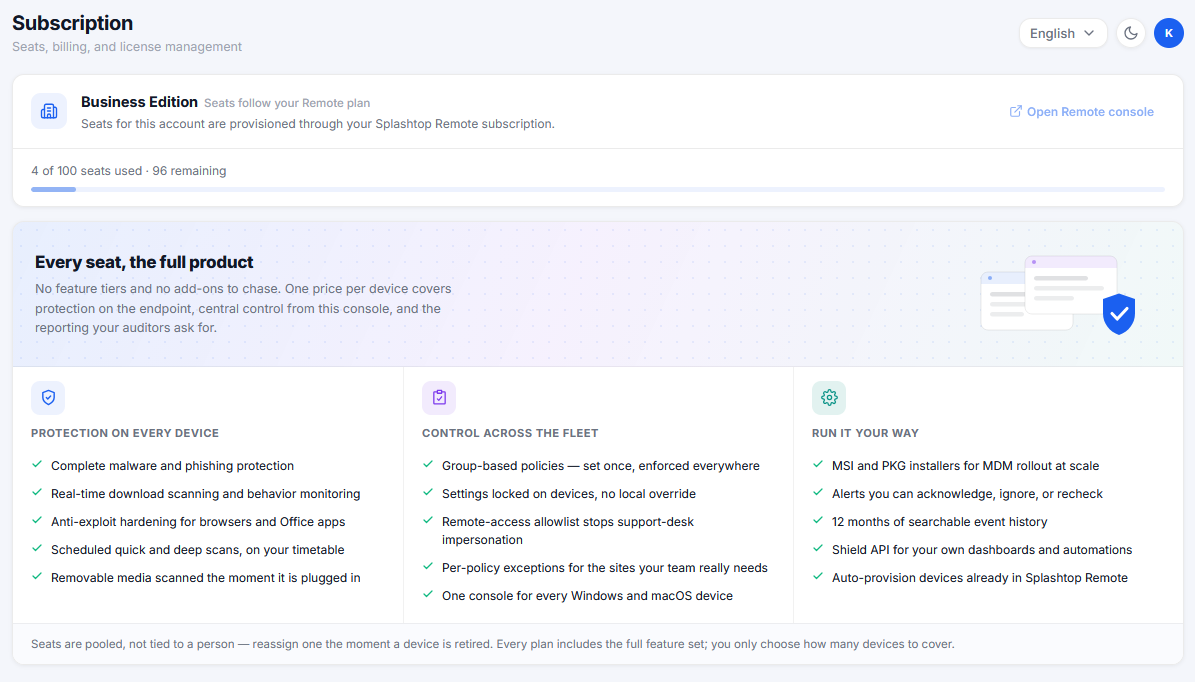Click the clipboard icon above Control Across the Fleet
The height and width of the screenshot is (682, 1195).
click(439, 398)
